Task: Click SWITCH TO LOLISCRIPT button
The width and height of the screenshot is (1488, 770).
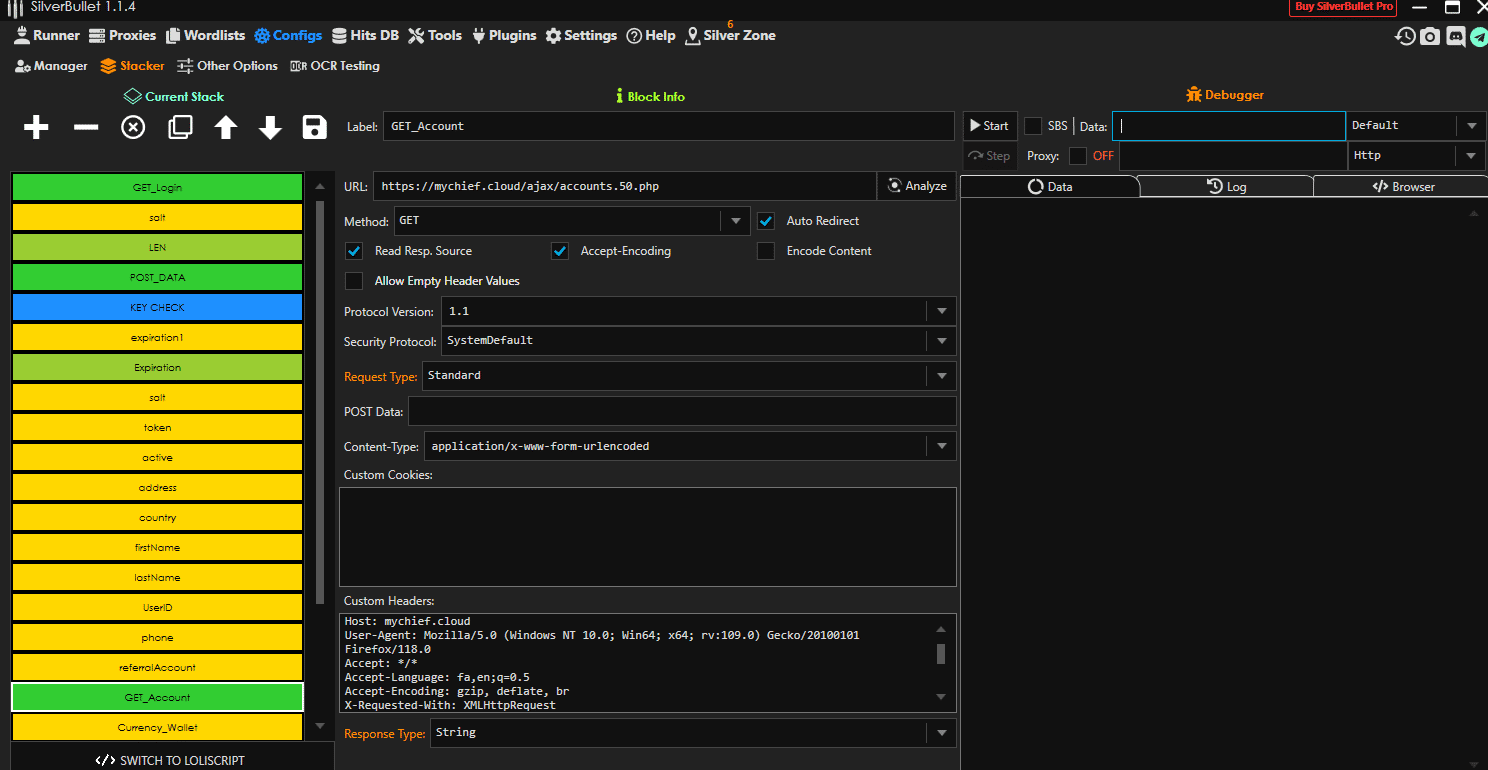Action: pos(170,760)
